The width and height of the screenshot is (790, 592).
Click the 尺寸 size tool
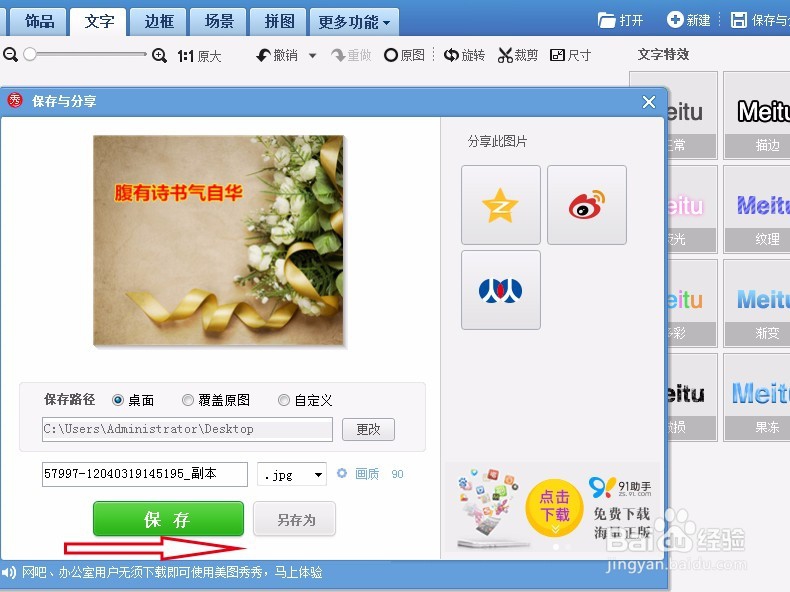[x=570, y=55]
